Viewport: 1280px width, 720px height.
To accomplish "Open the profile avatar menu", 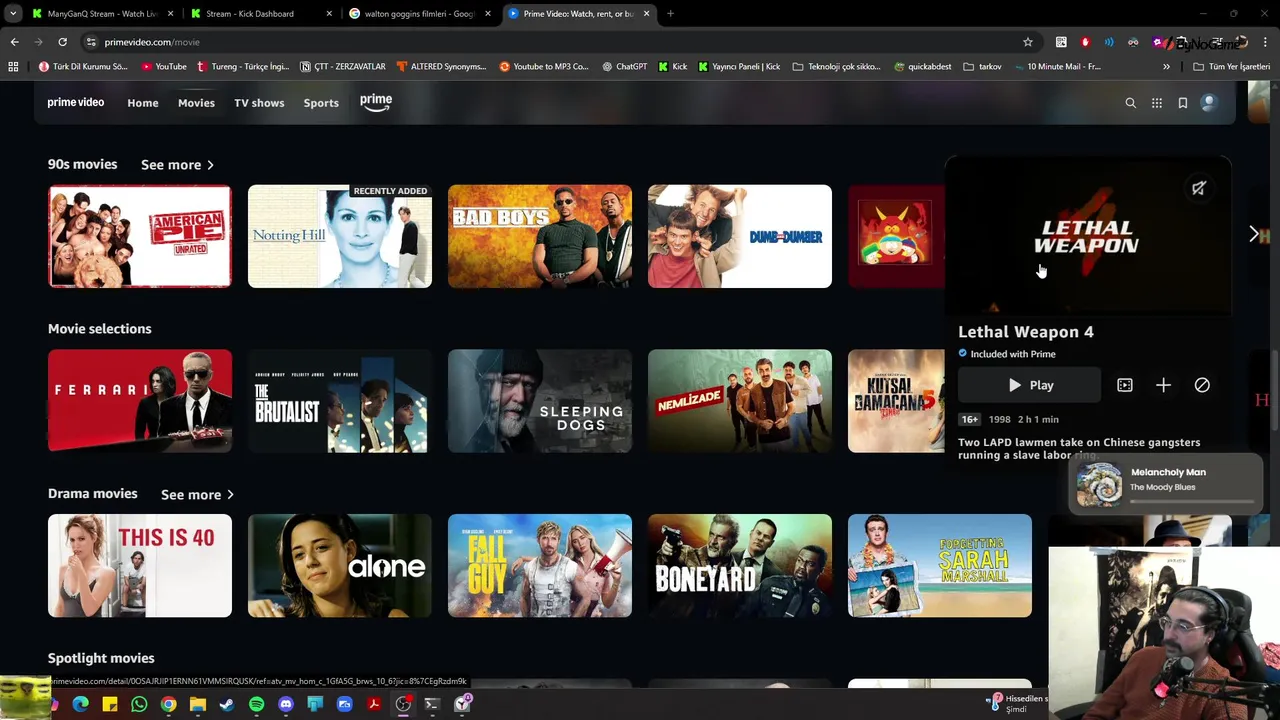I will tap(1208, 103).
